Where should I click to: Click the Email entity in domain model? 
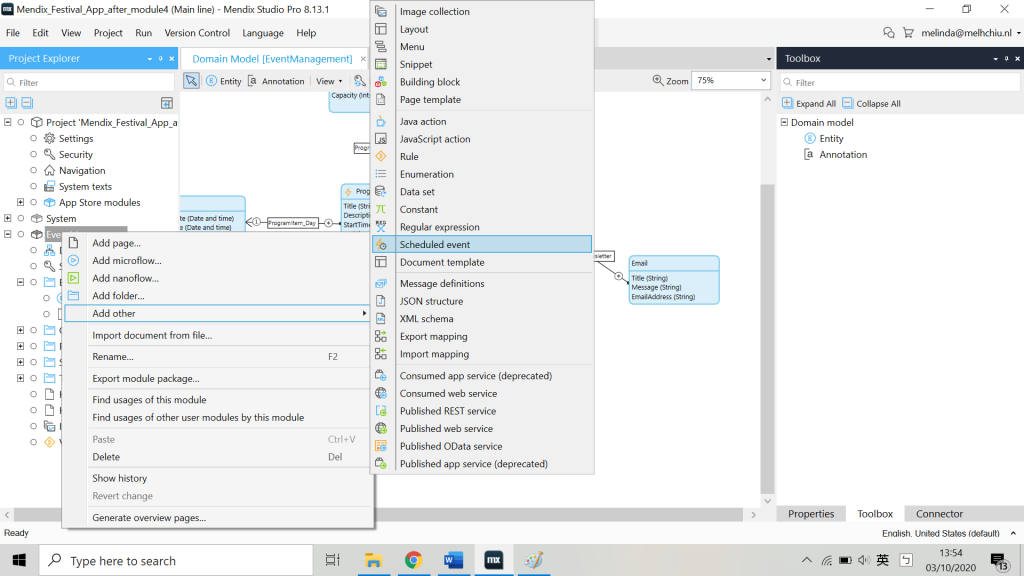674,280
